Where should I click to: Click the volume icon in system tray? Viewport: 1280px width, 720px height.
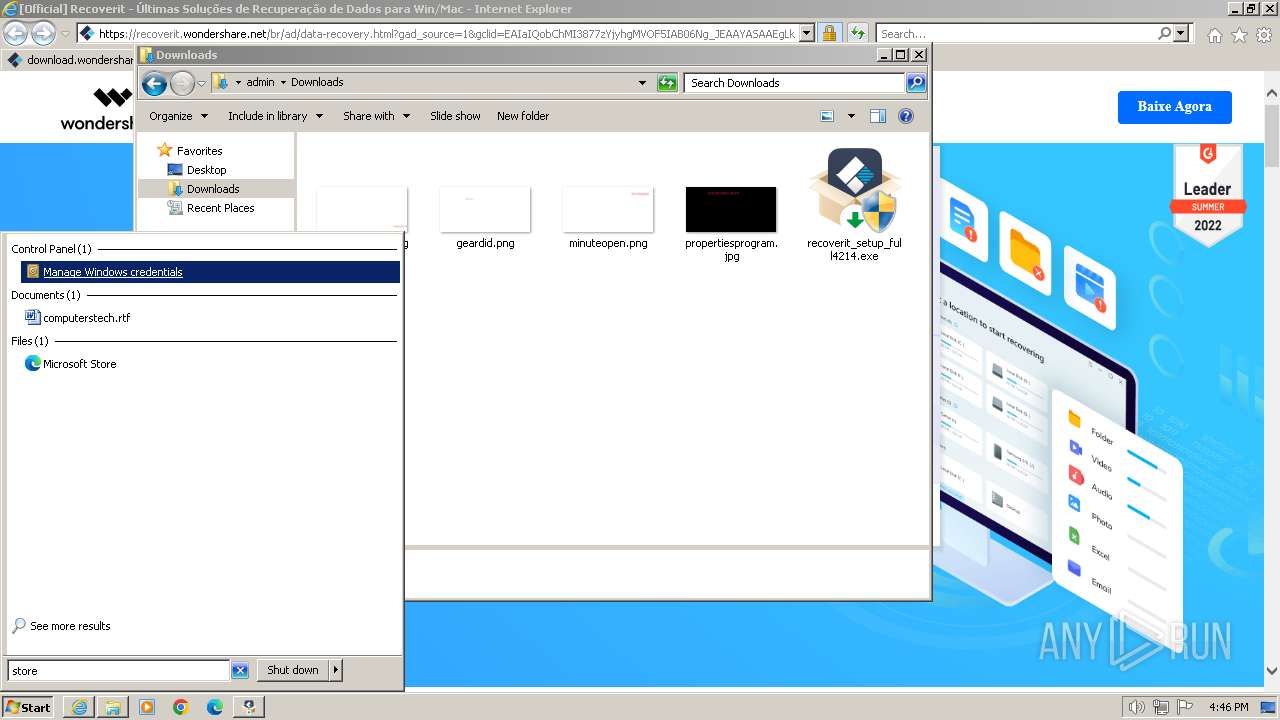1136,707
